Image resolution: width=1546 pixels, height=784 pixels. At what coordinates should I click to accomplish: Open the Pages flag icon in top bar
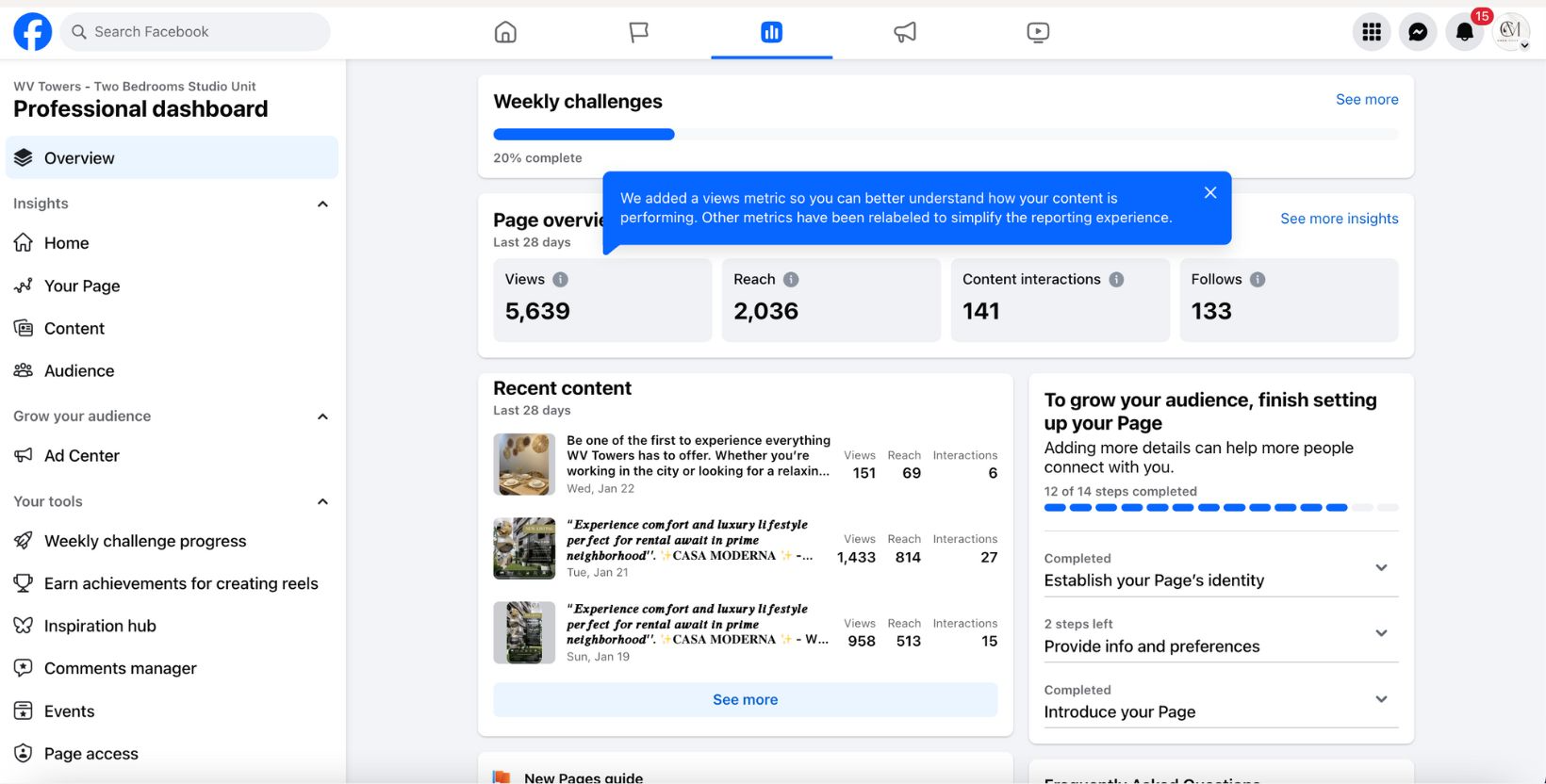pos(638,32)
